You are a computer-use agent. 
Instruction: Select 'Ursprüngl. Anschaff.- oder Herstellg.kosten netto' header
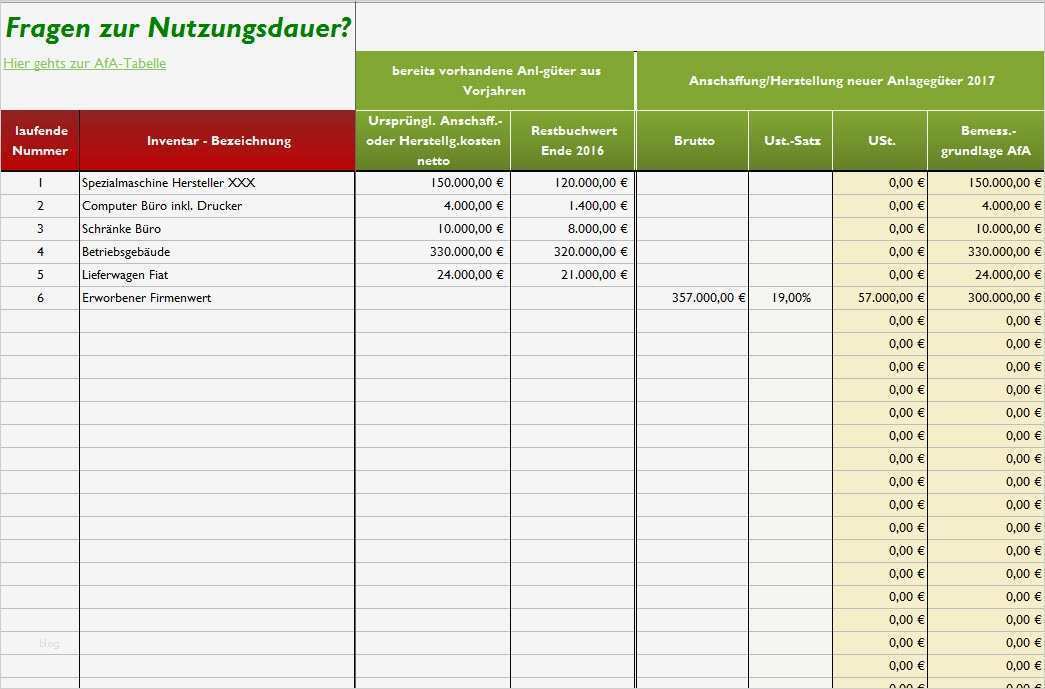point(433,141)
